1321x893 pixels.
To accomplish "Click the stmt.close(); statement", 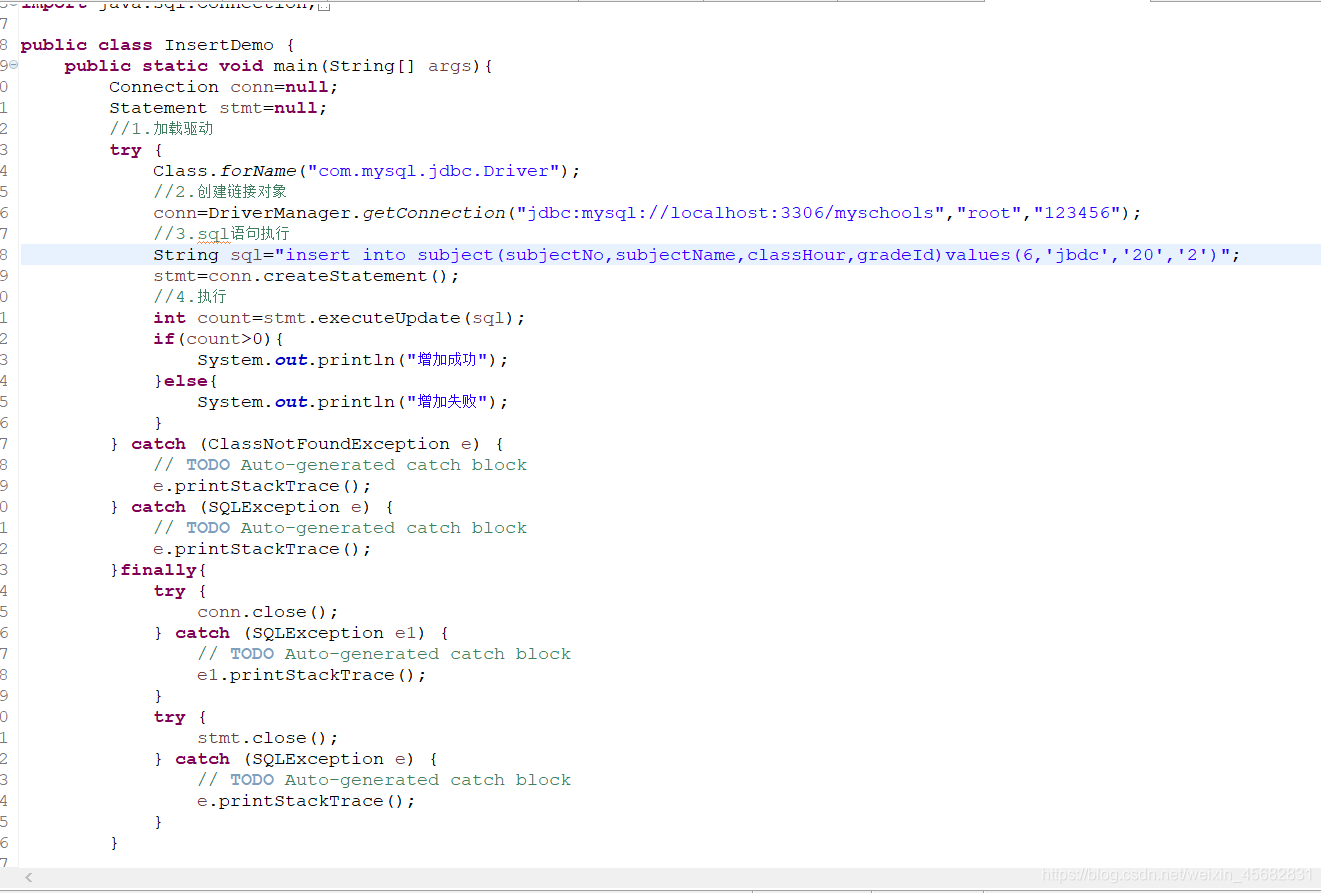I will click(x=268, y=738).
